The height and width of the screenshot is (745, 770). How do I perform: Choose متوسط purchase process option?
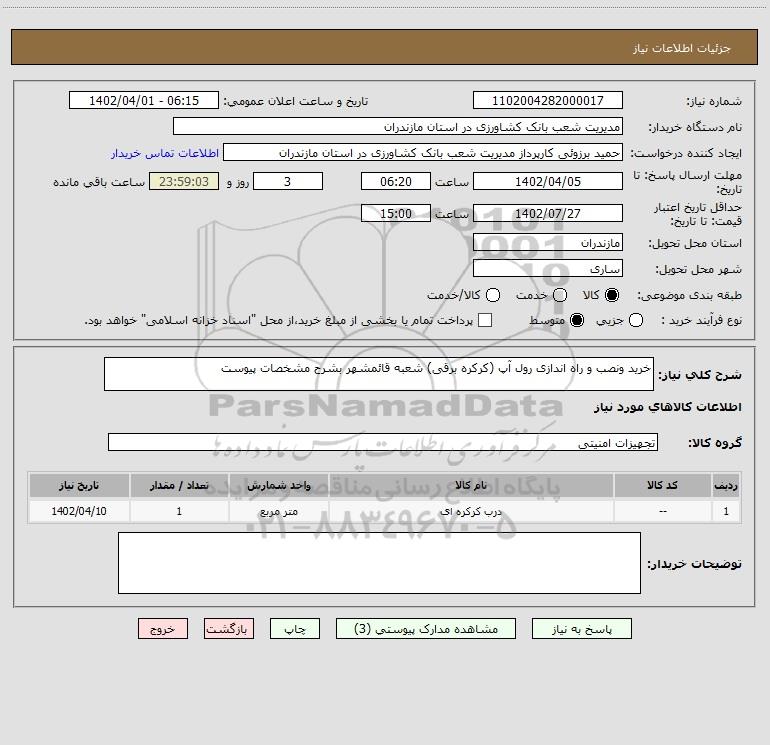[577, 321]
